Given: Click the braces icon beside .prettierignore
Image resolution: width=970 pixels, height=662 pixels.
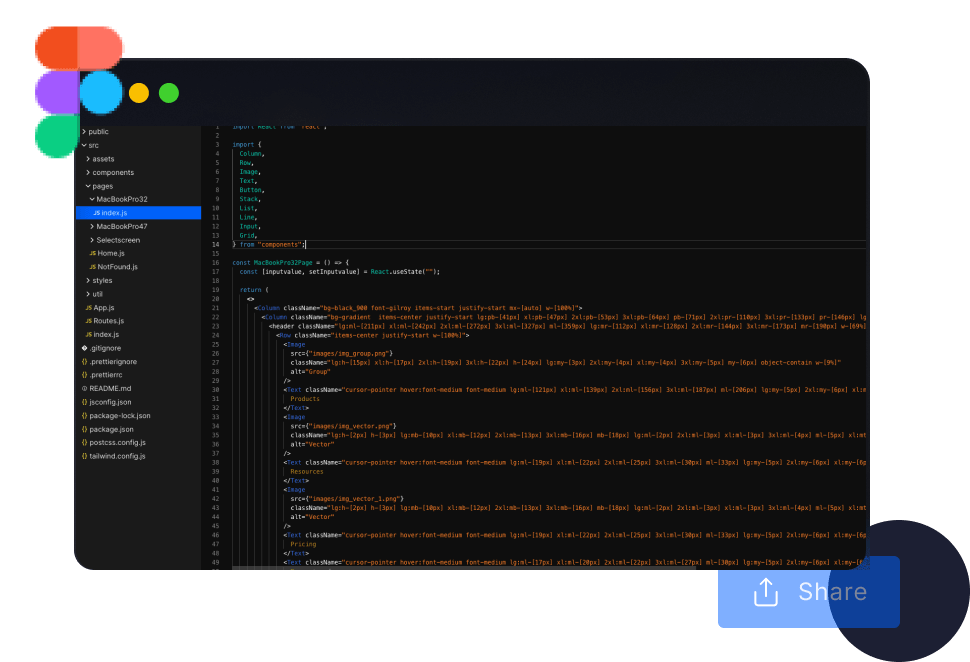Looking at the screenshot, I should [x=85, y=362].
